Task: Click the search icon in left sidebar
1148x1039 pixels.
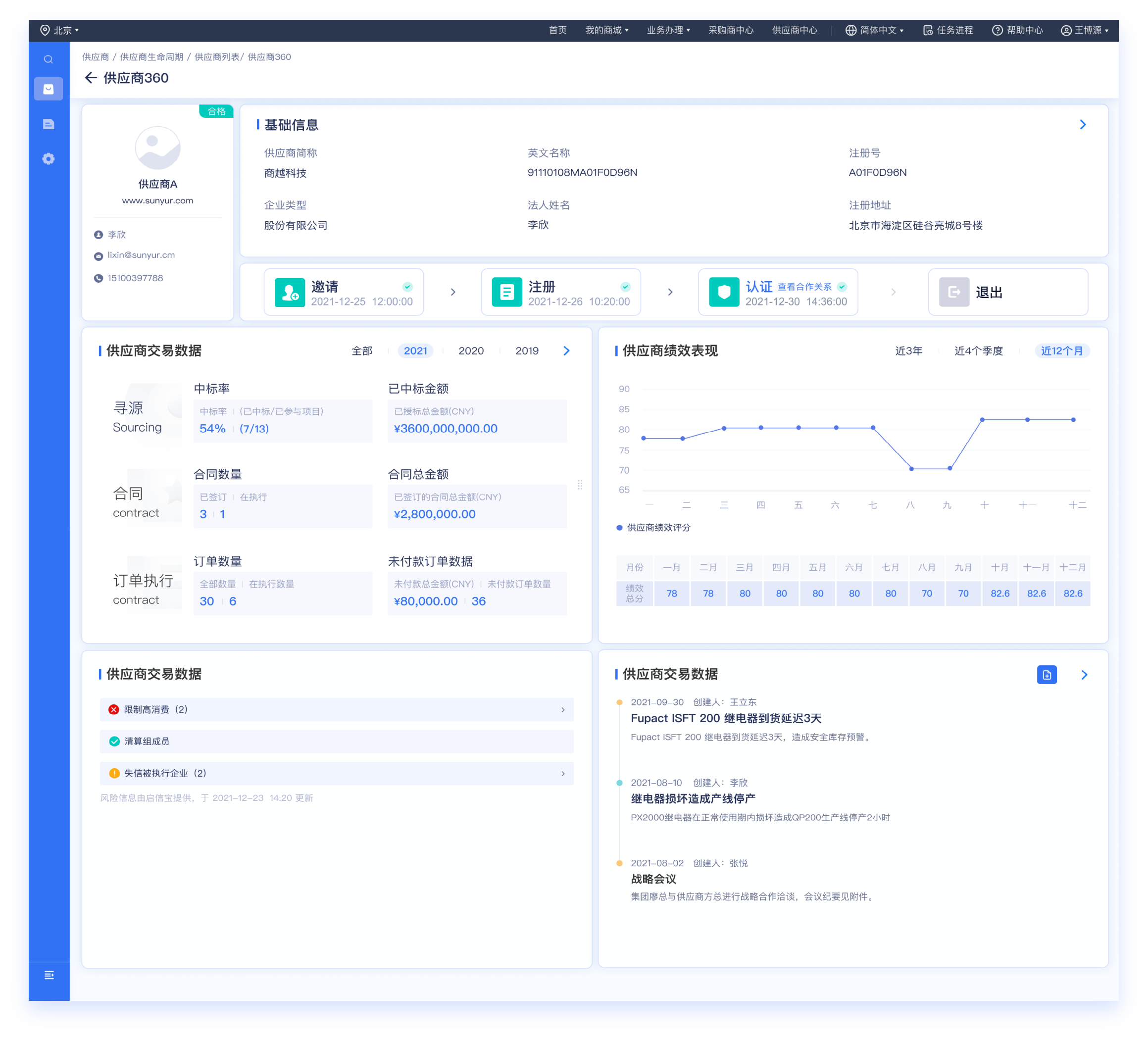Action: click(49, 59)
